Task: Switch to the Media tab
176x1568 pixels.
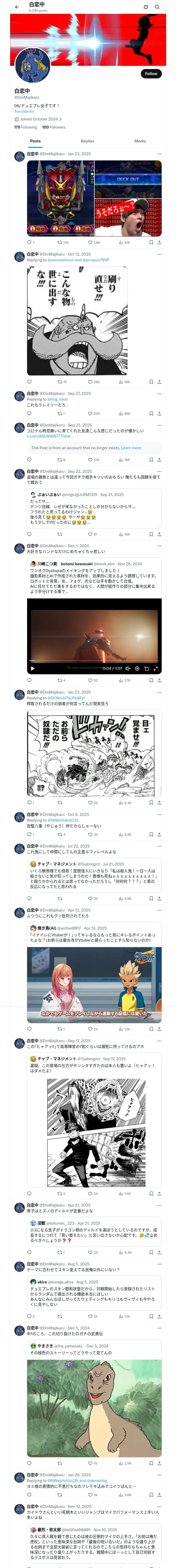Action: pyautogui.click(x=140, y=141)
